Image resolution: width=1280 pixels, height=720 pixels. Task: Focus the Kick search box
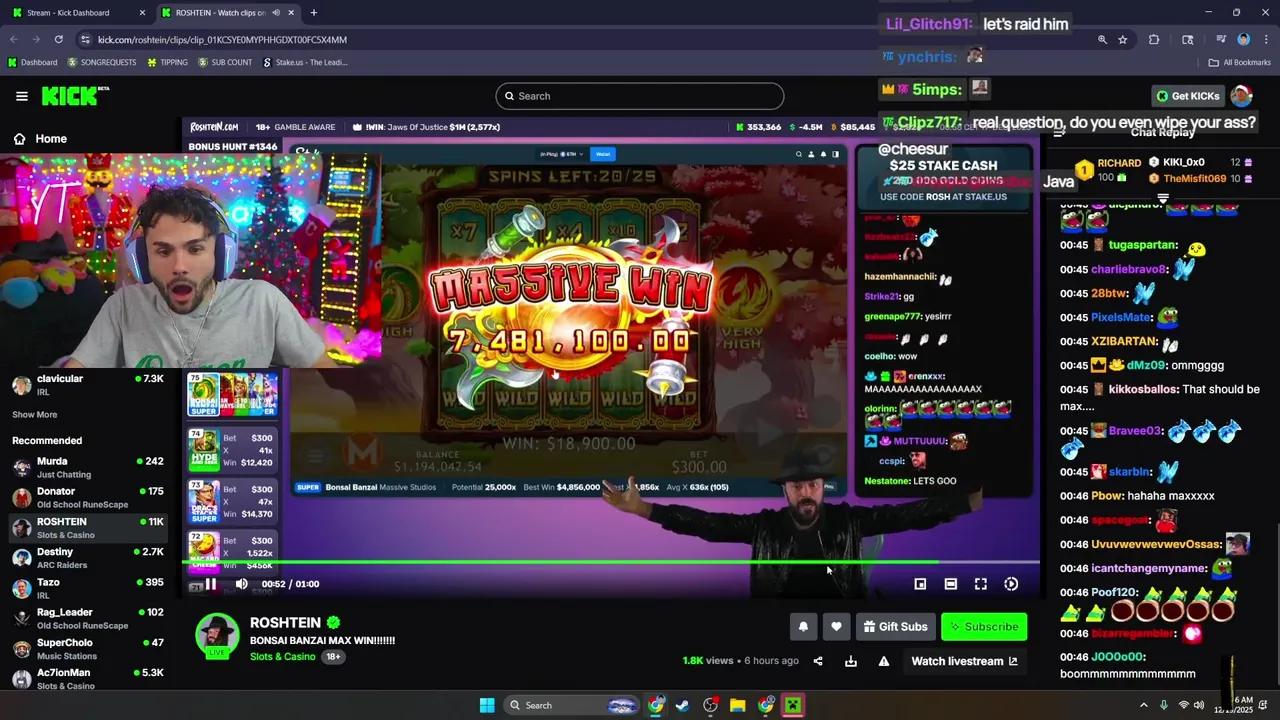(x=640, y=96)
